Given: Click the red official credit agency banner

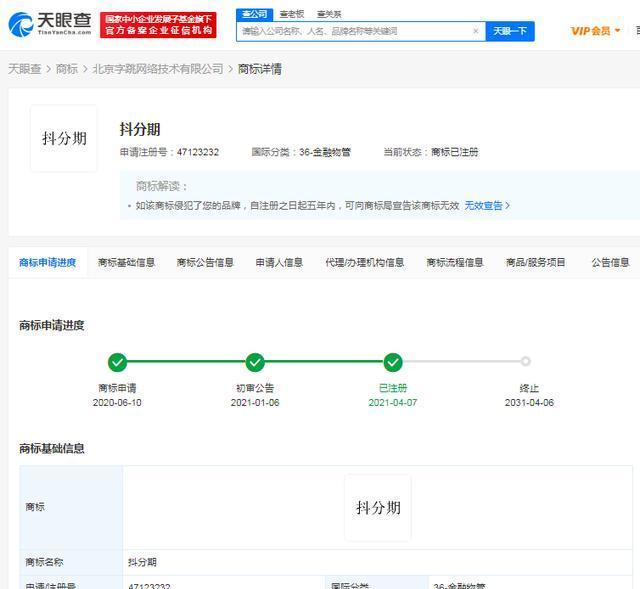Looking at the screenshot, I should [158, 25].
